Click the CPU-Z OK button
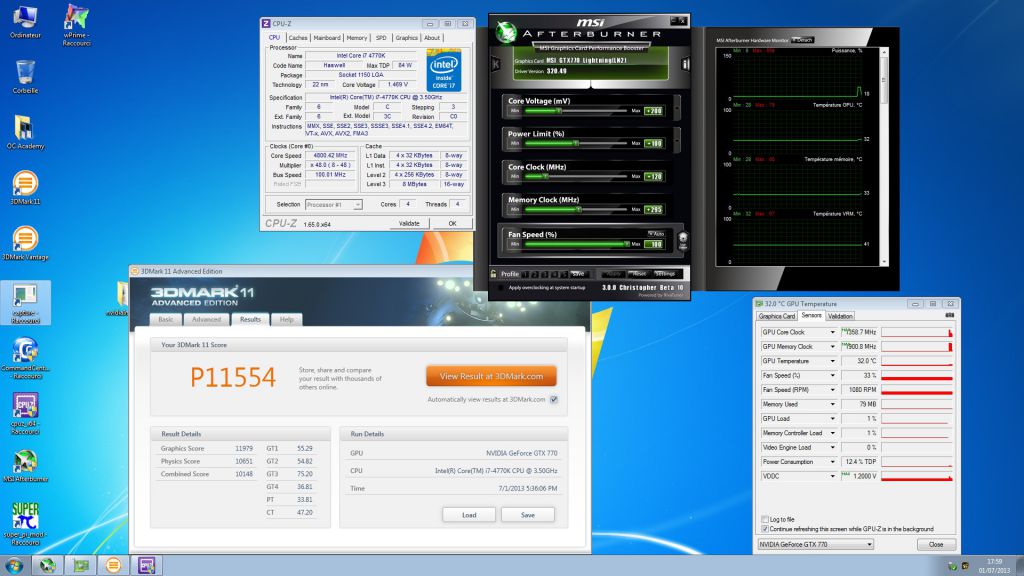 [x=452, y=223]
